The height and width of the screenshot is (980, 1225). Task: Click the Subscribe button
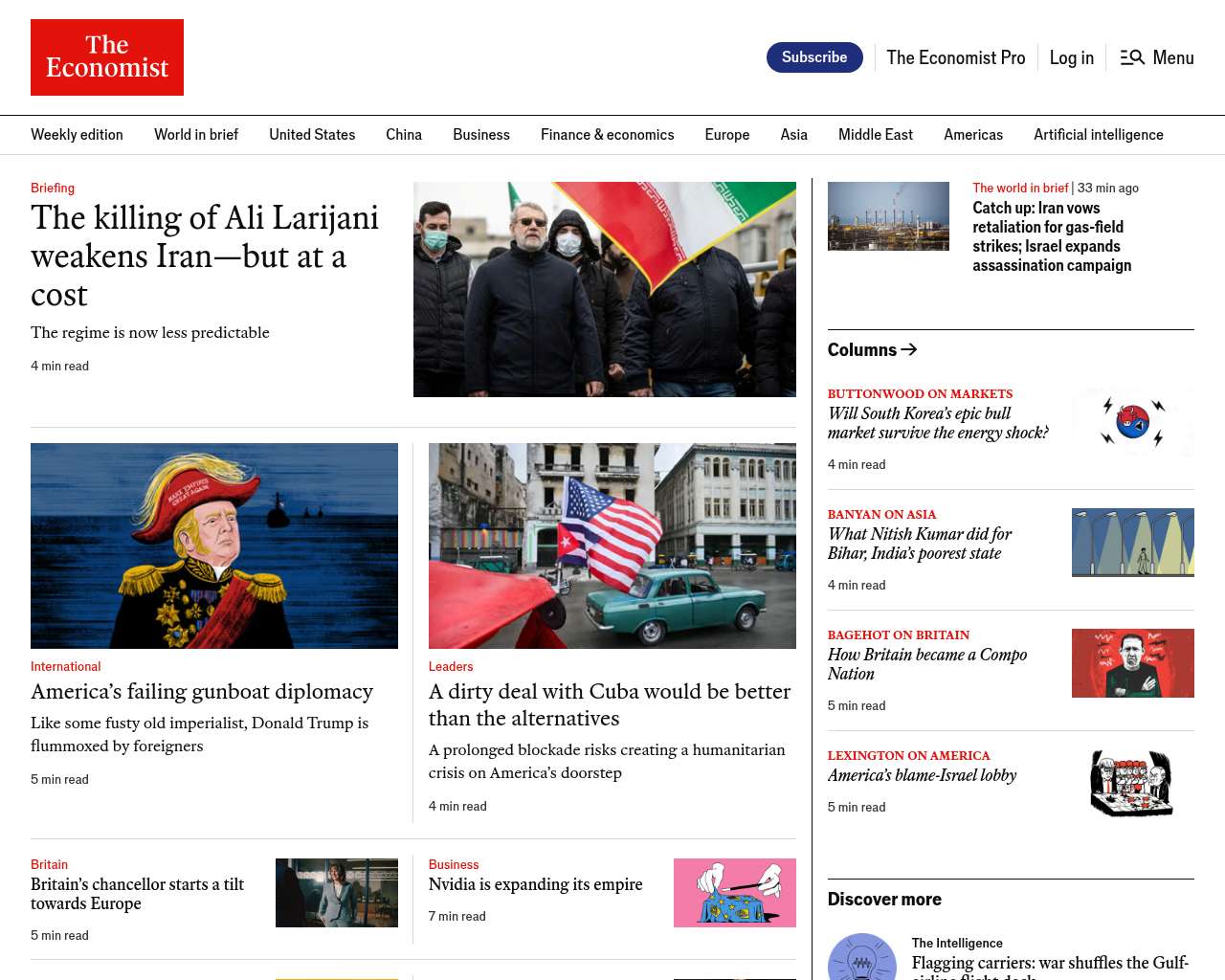[814, 57]
